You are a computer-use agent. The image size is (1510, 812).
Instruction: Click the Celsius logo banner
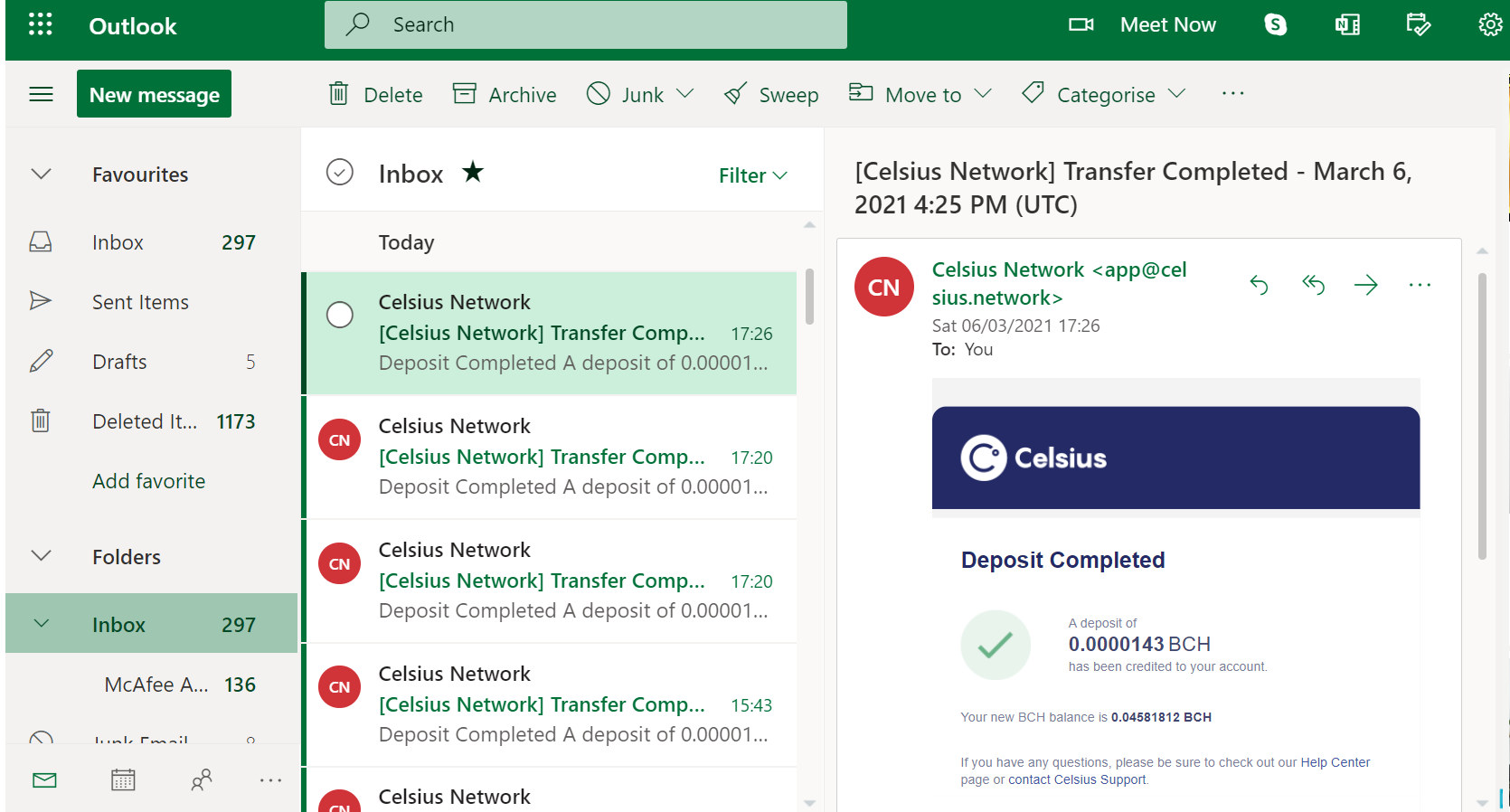click(1175, 458)
